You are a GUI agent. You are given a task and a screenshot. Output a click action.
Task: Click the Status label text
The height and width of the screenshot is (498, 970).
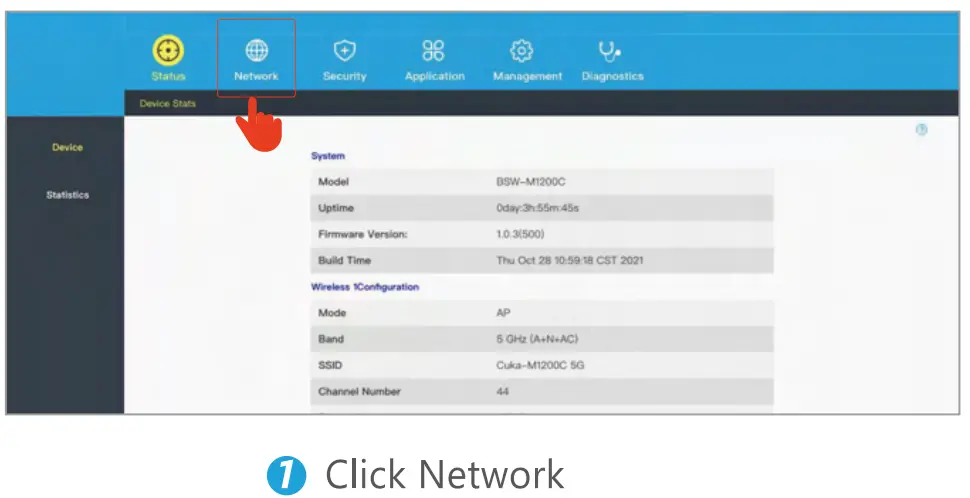(168, 76)
